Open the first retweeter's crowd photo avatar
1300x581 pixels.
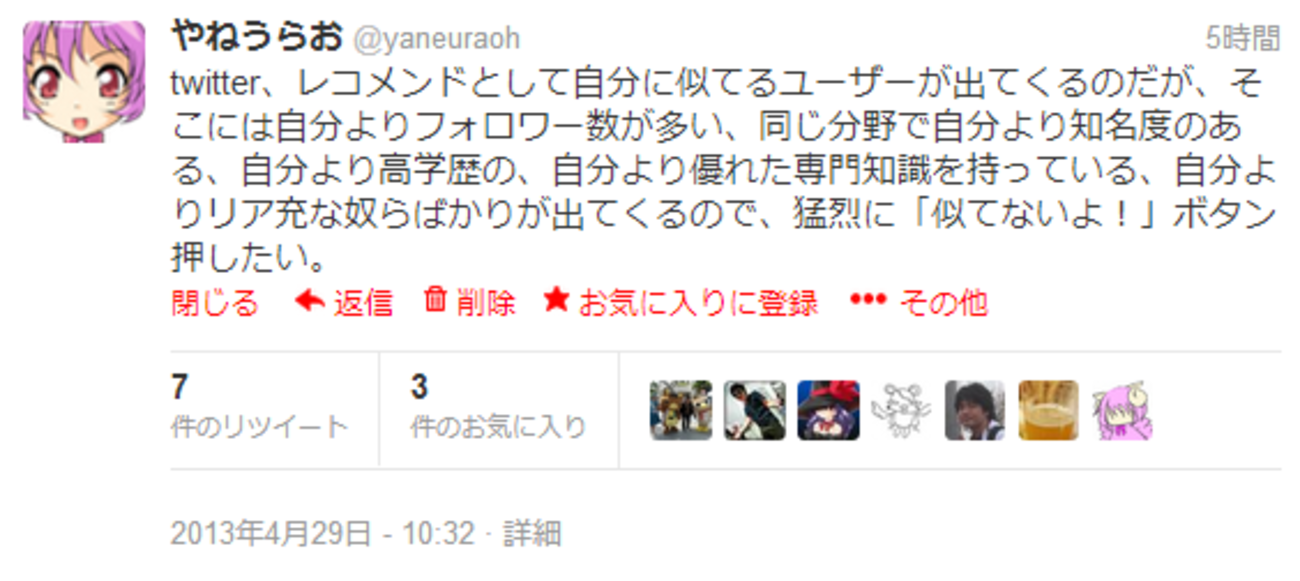pos(681,410)
